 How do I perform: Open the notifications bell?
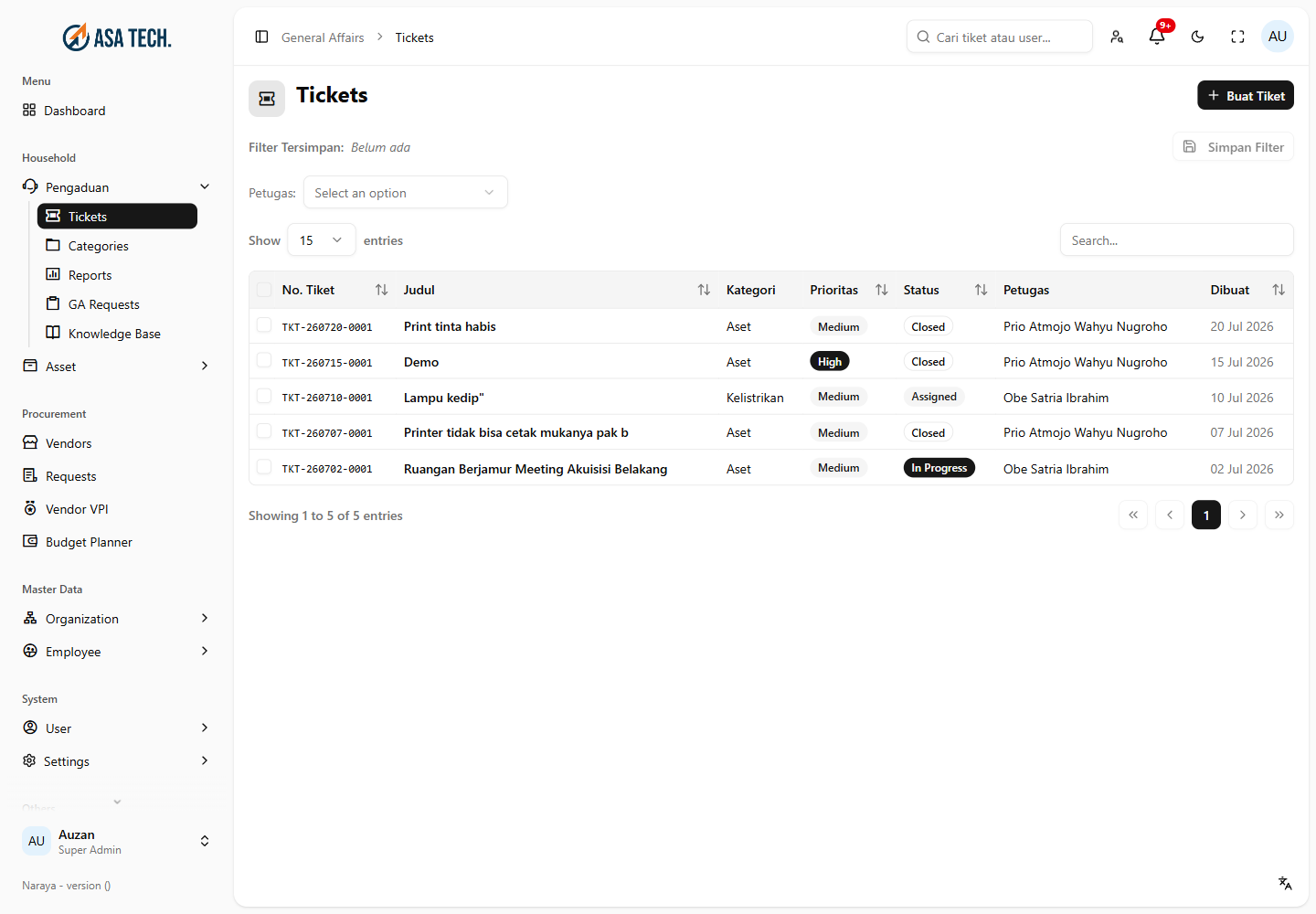coord(1157,37)
